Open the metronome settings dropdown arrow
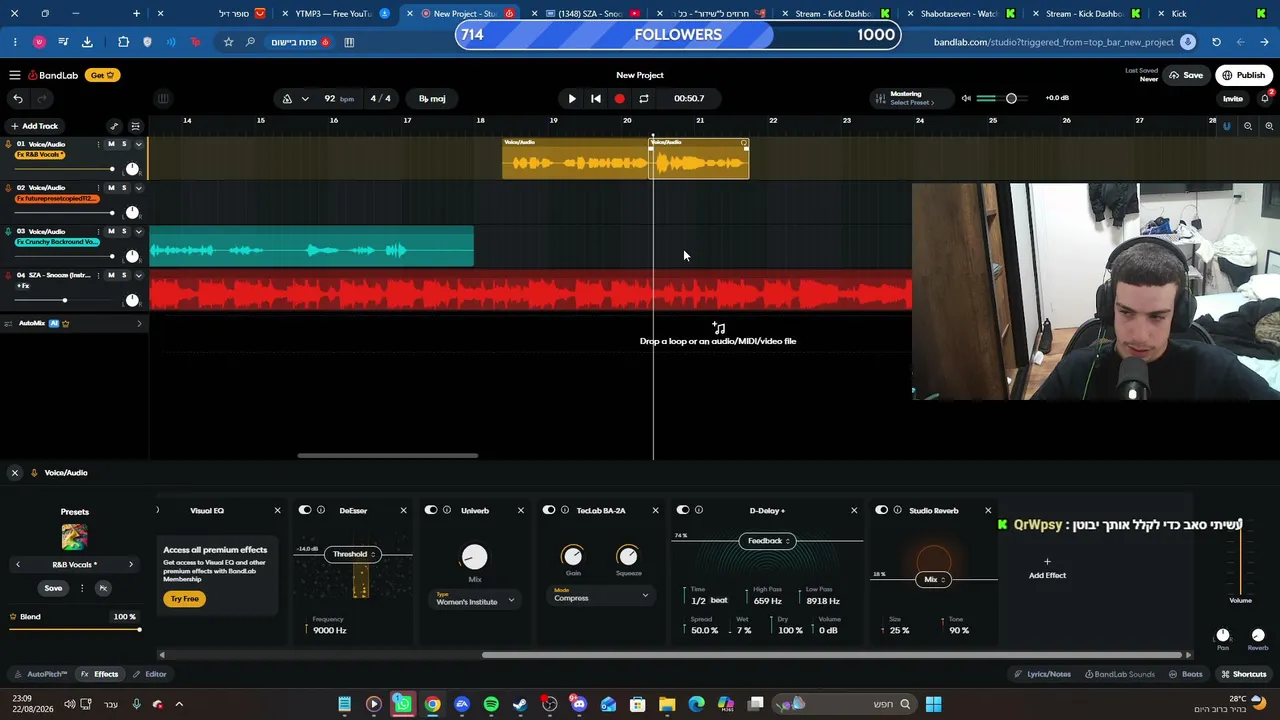 click(304, 98)
